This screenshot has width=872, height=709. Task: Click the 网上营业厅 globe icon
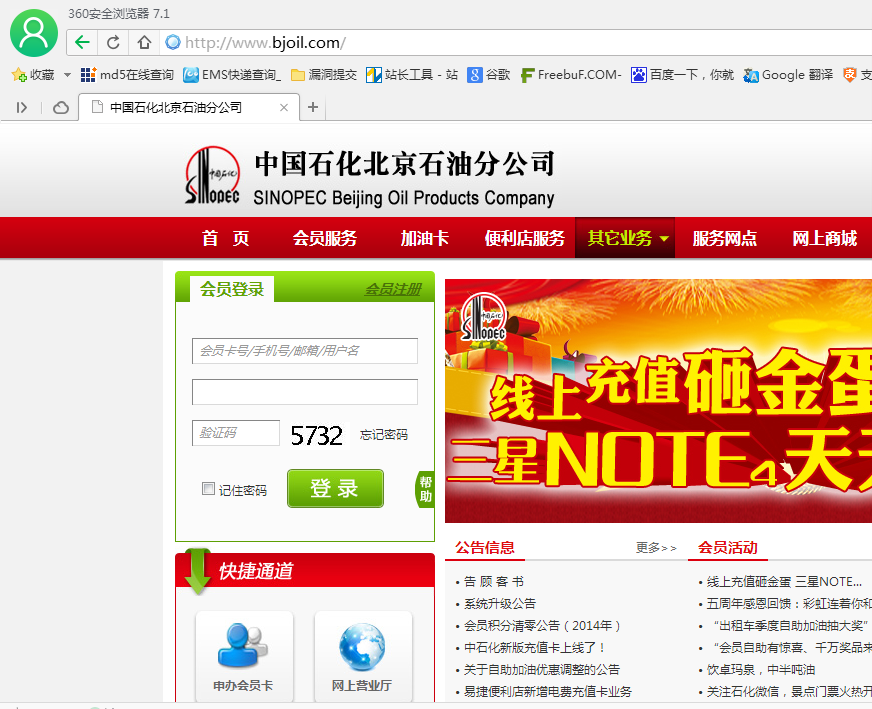coord(362,647)
